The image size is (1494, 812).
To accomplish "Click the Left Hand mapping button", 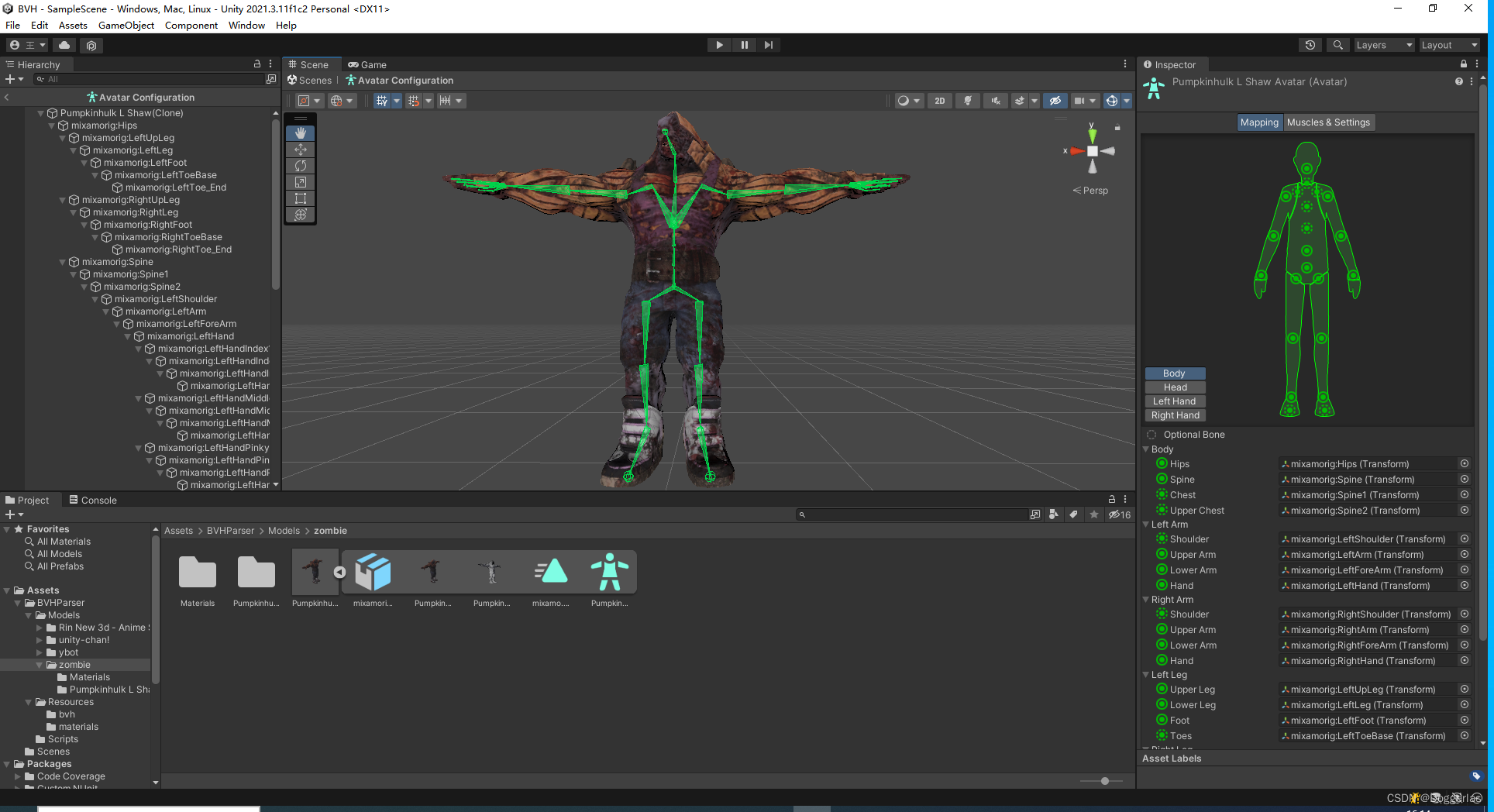I will click(1174, 401).
